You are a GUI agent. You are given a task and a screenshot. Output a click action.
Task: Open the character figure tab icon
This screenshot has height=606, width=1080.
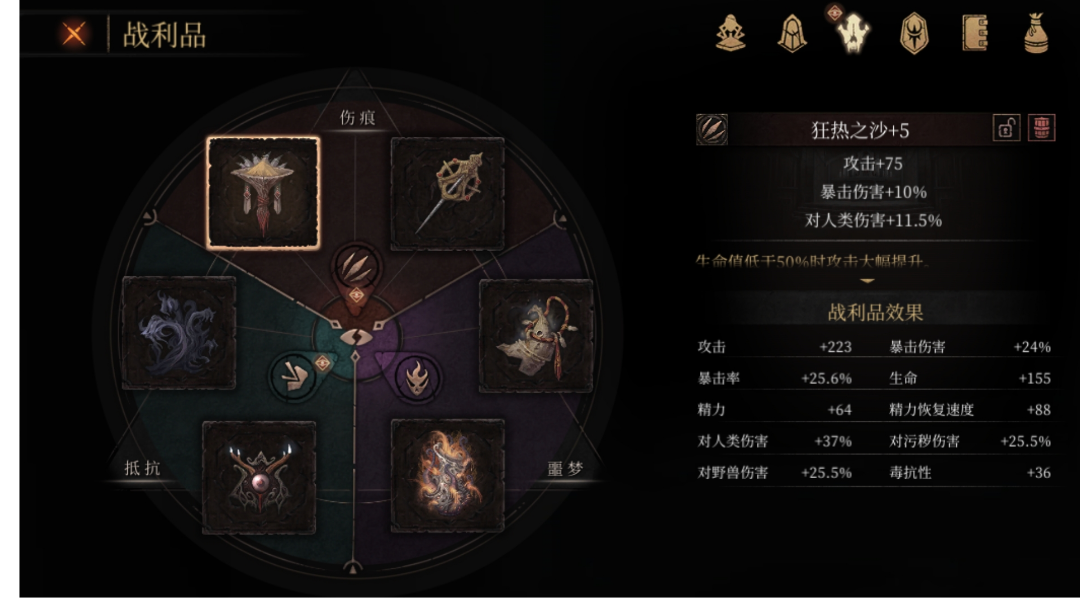731,33
